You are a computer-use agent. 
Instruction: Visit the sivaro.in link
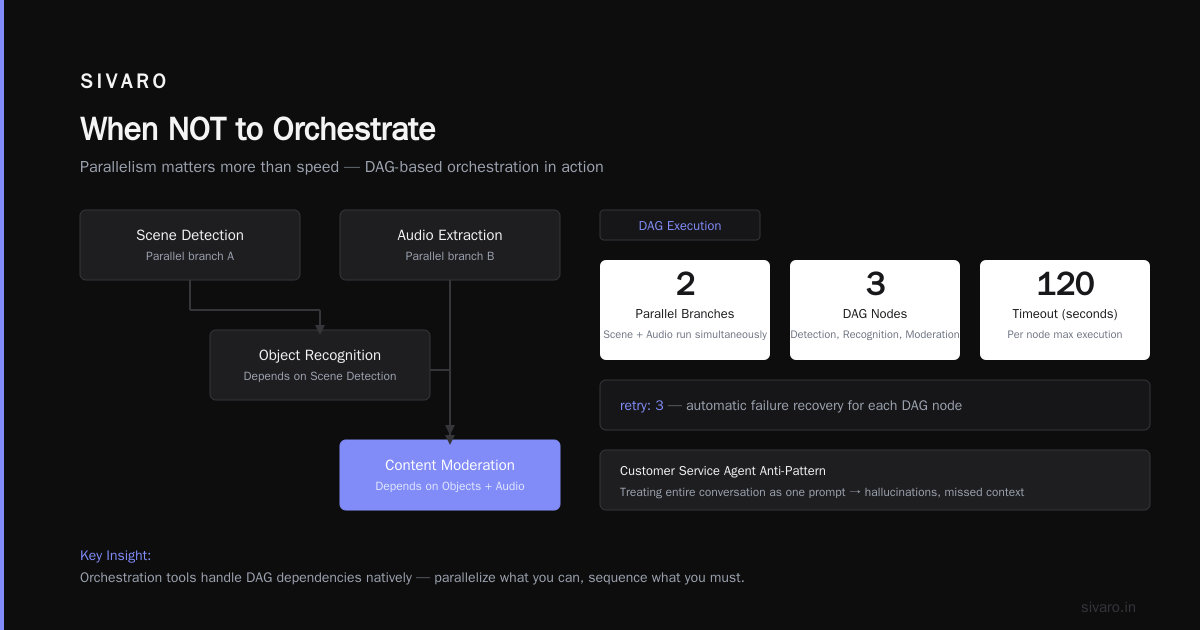coord(1108,607)
